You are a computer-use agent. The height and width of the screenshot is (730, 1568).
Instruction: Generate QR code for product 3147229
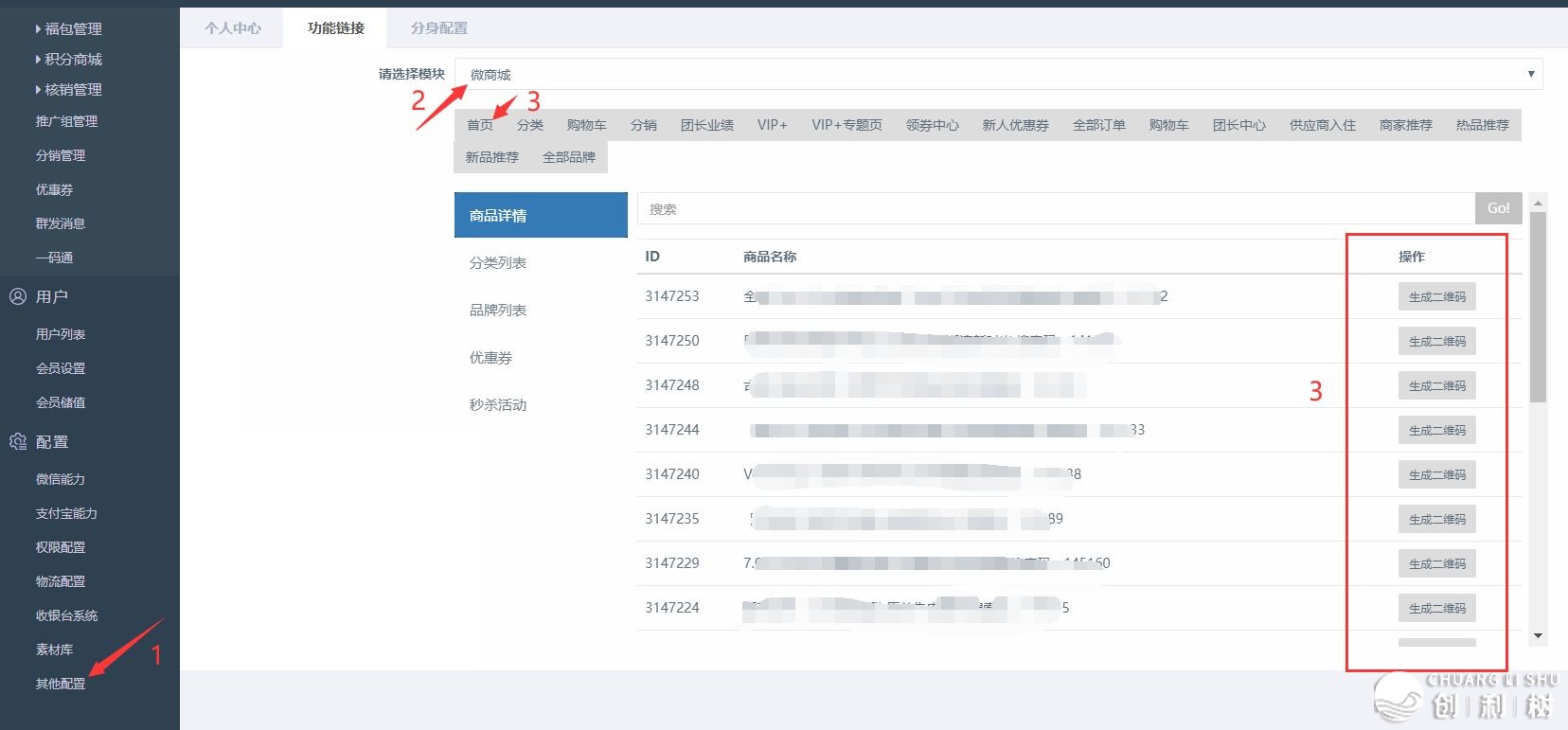[x=1437, y=563]
